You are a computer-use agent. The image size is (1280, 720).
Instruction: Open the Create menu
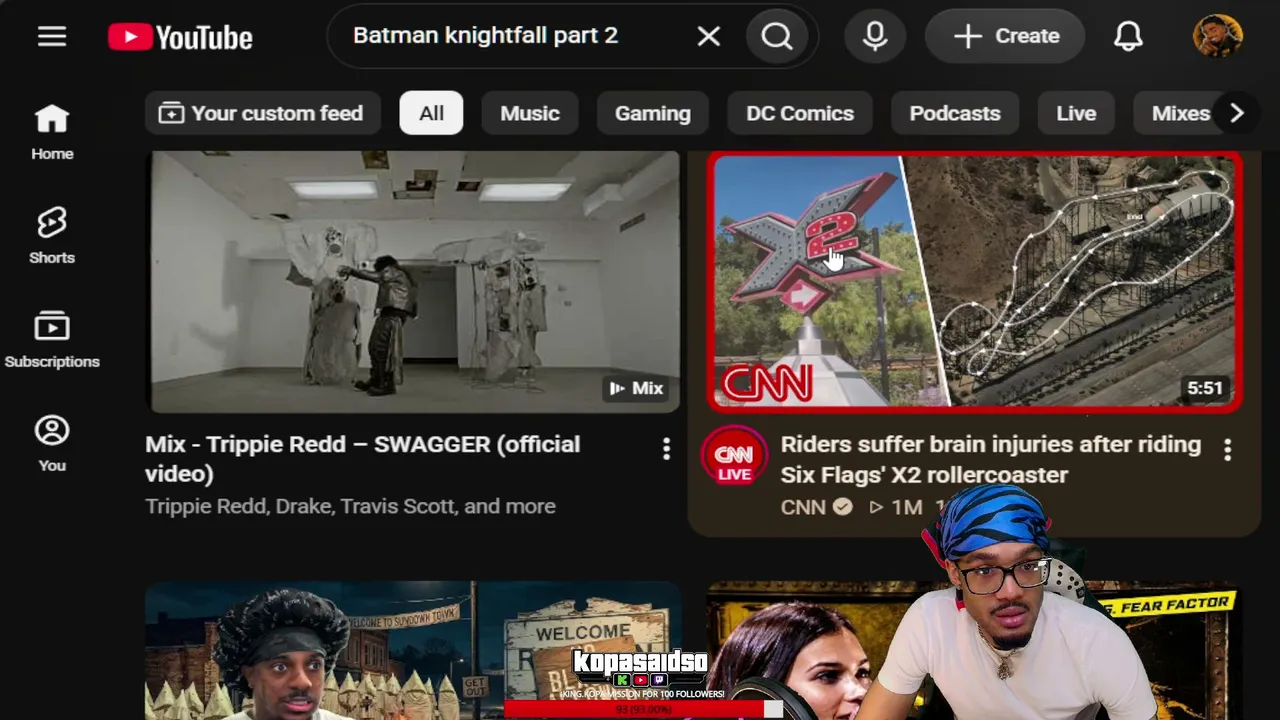tap(1005, 37)
